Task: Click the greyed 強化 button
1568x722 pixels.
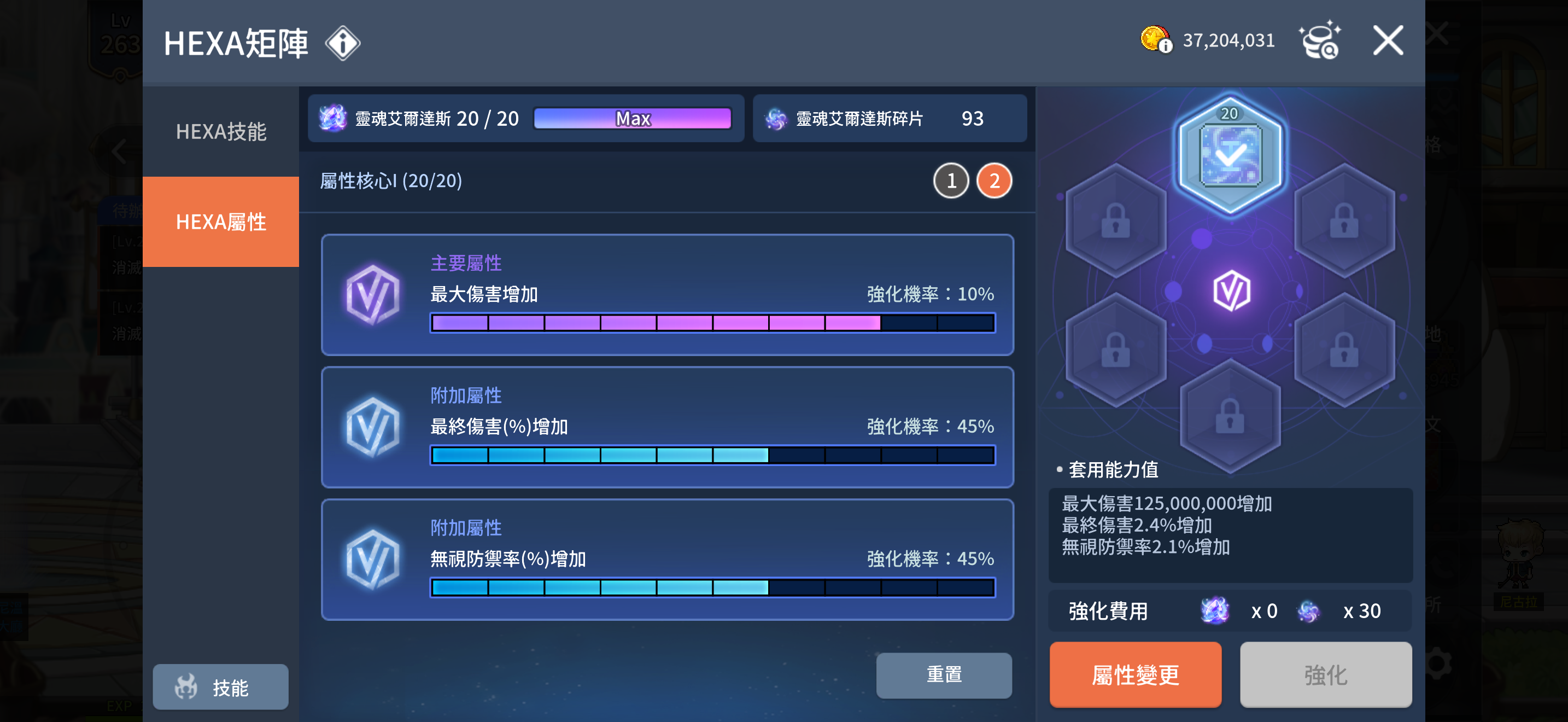Action: 1326,675
